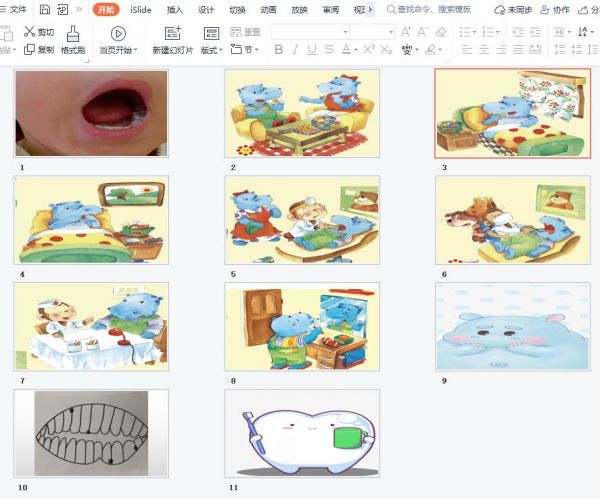Select slide 5 dentist monkey thumbnail
Image resolution: width=600 pixels, height=499 pixels.
click(x=302, y=220)
